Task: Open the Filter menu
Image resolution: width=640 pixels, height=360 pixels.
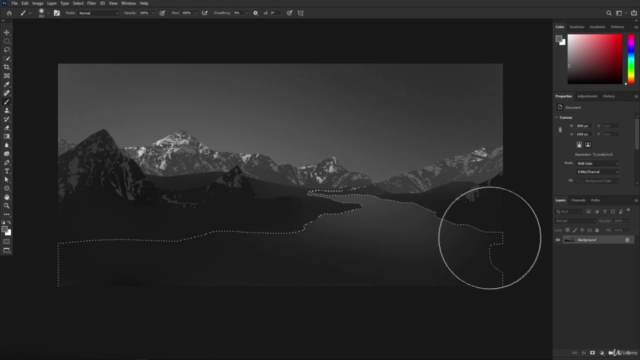Action: (x=91, y=3)
